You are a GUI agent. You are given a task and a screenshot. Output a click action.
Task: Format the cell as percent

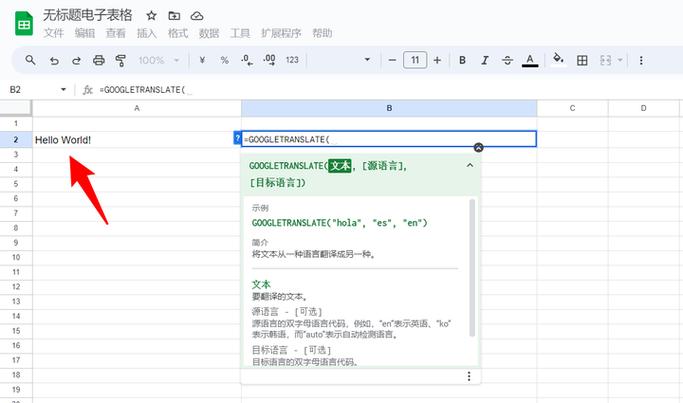point(224,60)
